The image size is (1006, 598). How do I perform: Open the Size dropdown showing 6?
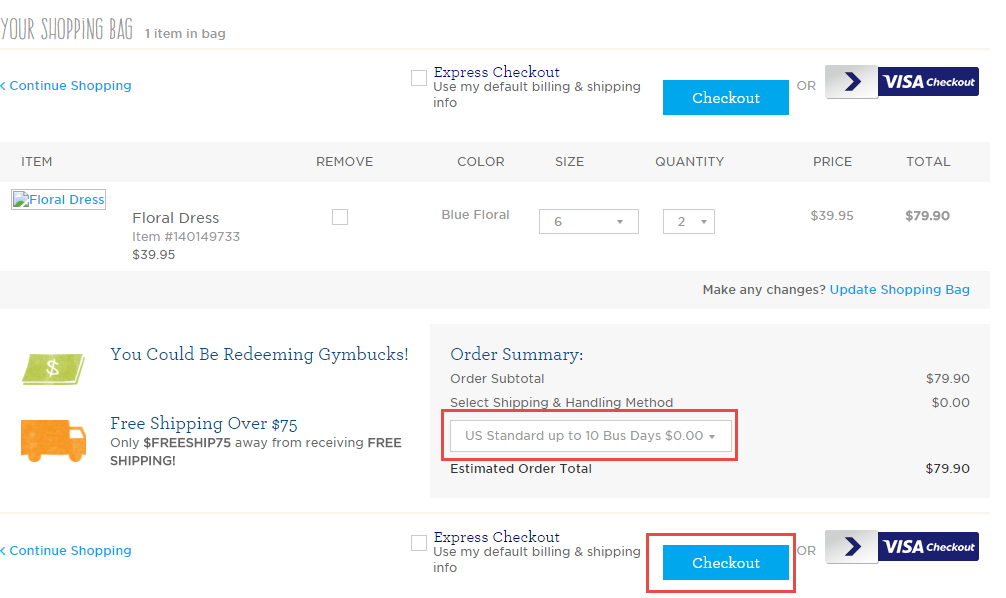(588, 221)
